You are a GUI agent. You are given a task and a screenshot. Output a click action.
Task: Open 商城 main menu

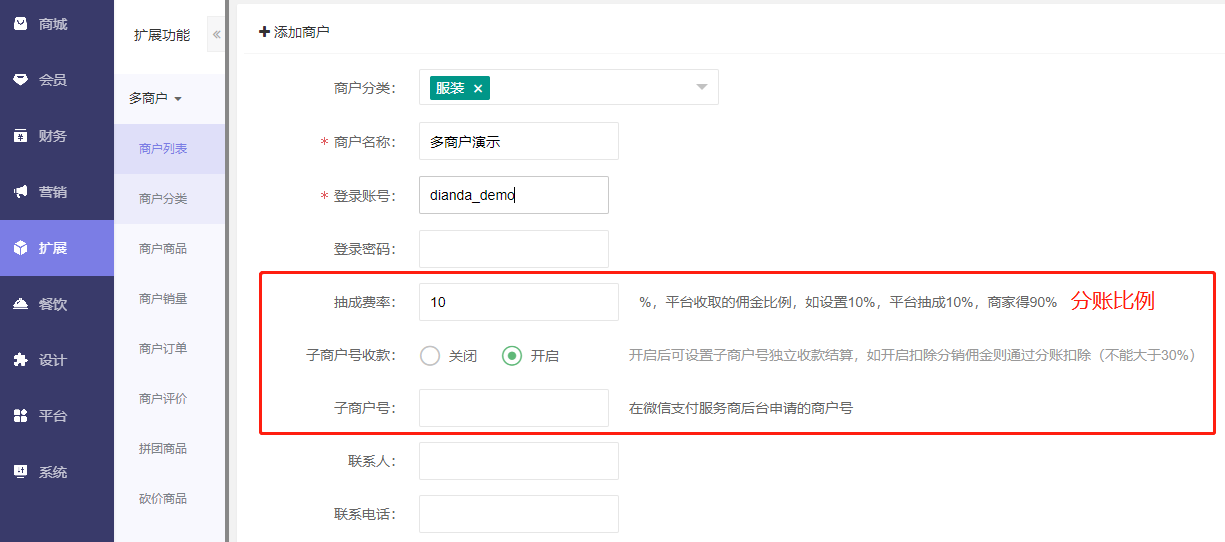coord(57,24)
